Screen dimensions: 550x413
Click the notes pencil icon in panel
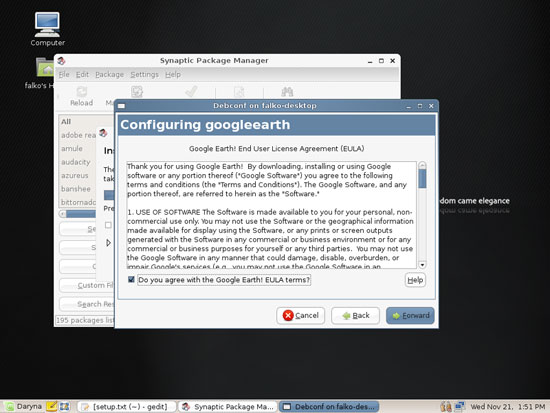[x=52, y=406]
